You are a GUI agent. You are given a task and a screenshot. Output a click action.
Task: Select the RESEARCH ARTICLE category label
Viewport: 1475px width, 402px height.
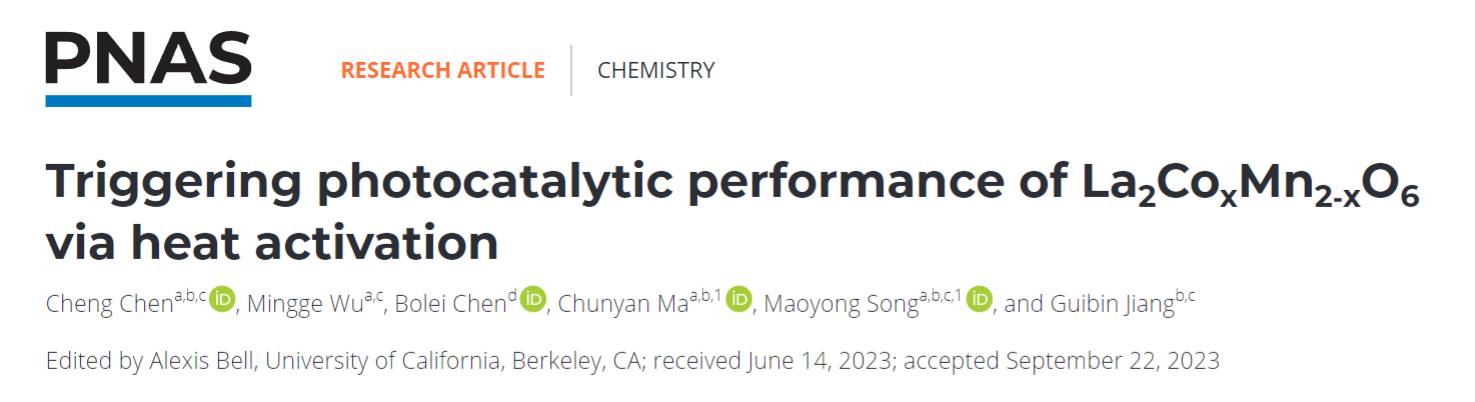click(x=443, y=70)
